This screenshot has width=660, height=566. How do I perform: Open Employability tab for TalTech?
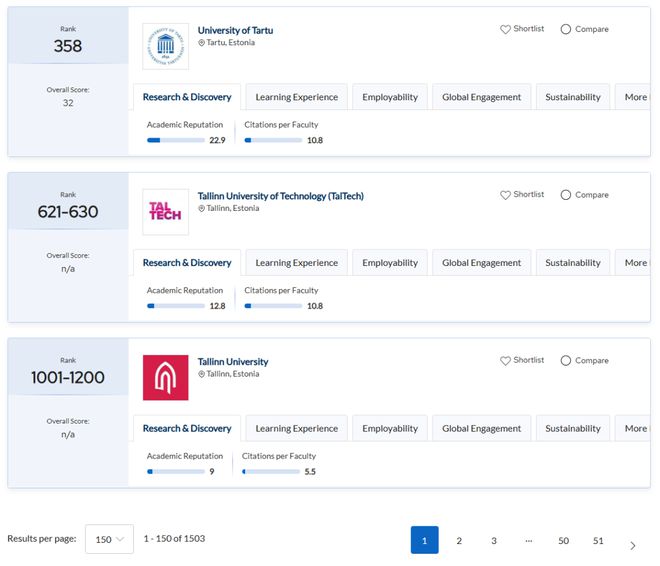coord(390,263)
